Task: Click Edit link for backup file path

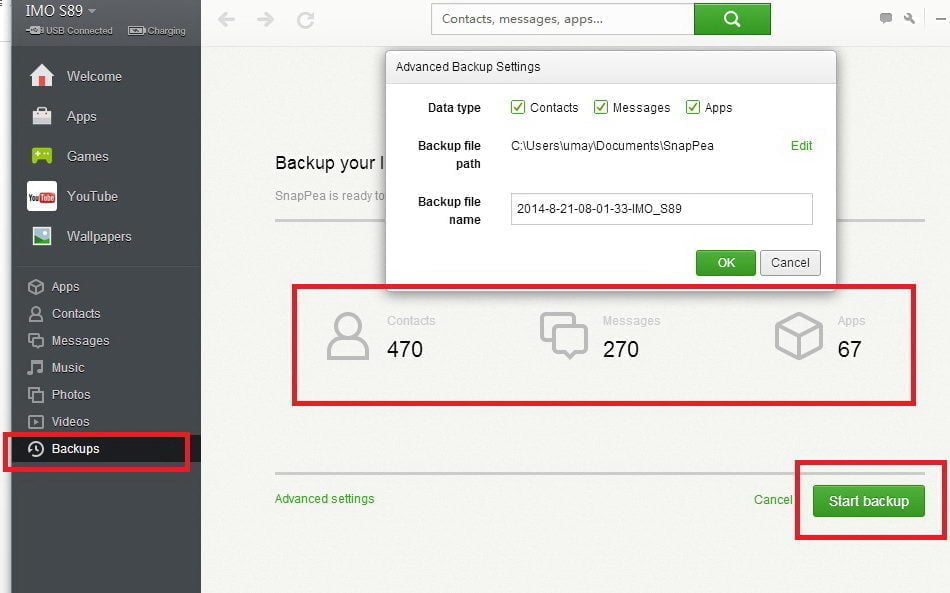Action: [802, 145]
